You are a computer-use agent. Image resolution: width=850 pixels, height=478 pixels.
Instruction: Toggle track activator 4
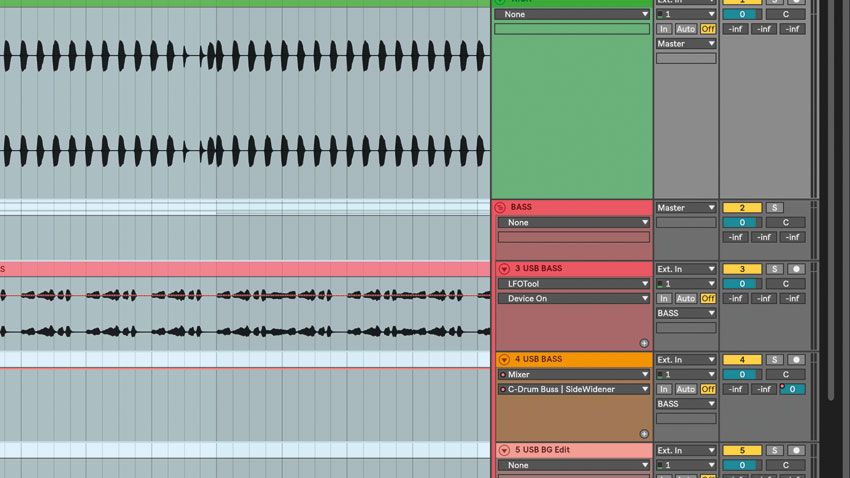(x=742, y=359)
